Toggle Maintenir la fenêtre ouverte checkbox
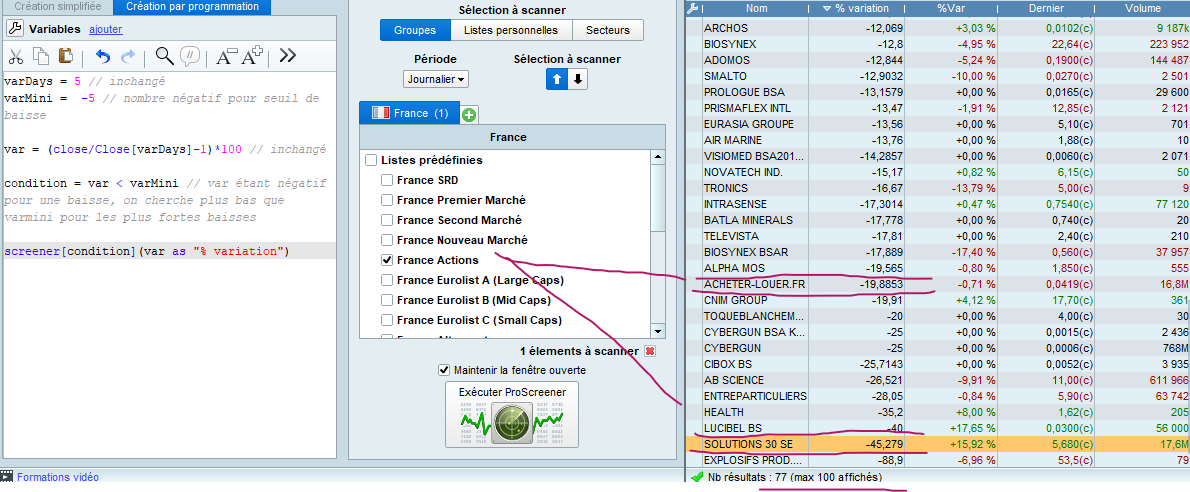 (444, 371)
